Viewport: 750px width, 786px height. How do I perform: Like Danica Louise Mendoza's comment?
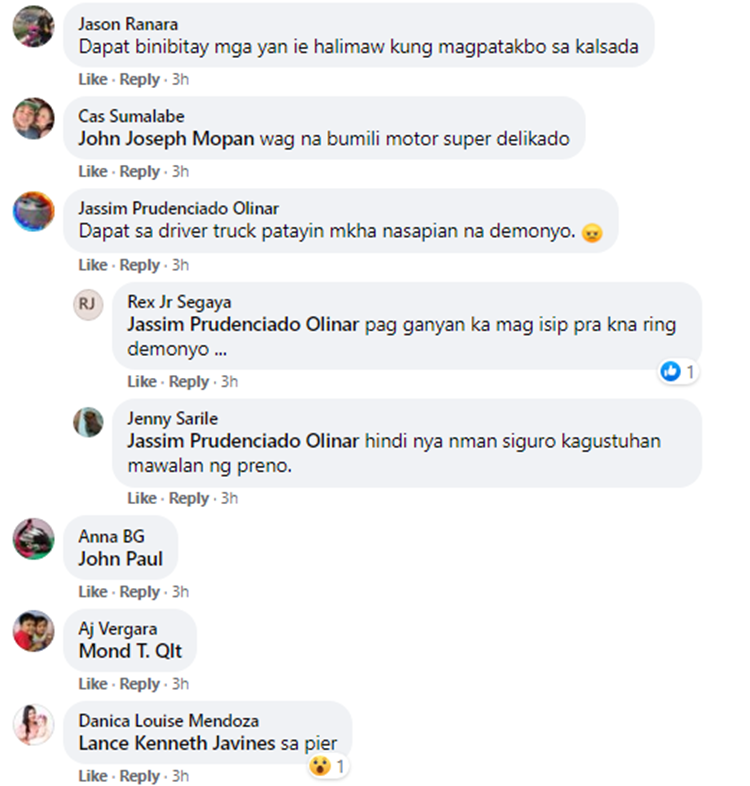pos(93,776)
